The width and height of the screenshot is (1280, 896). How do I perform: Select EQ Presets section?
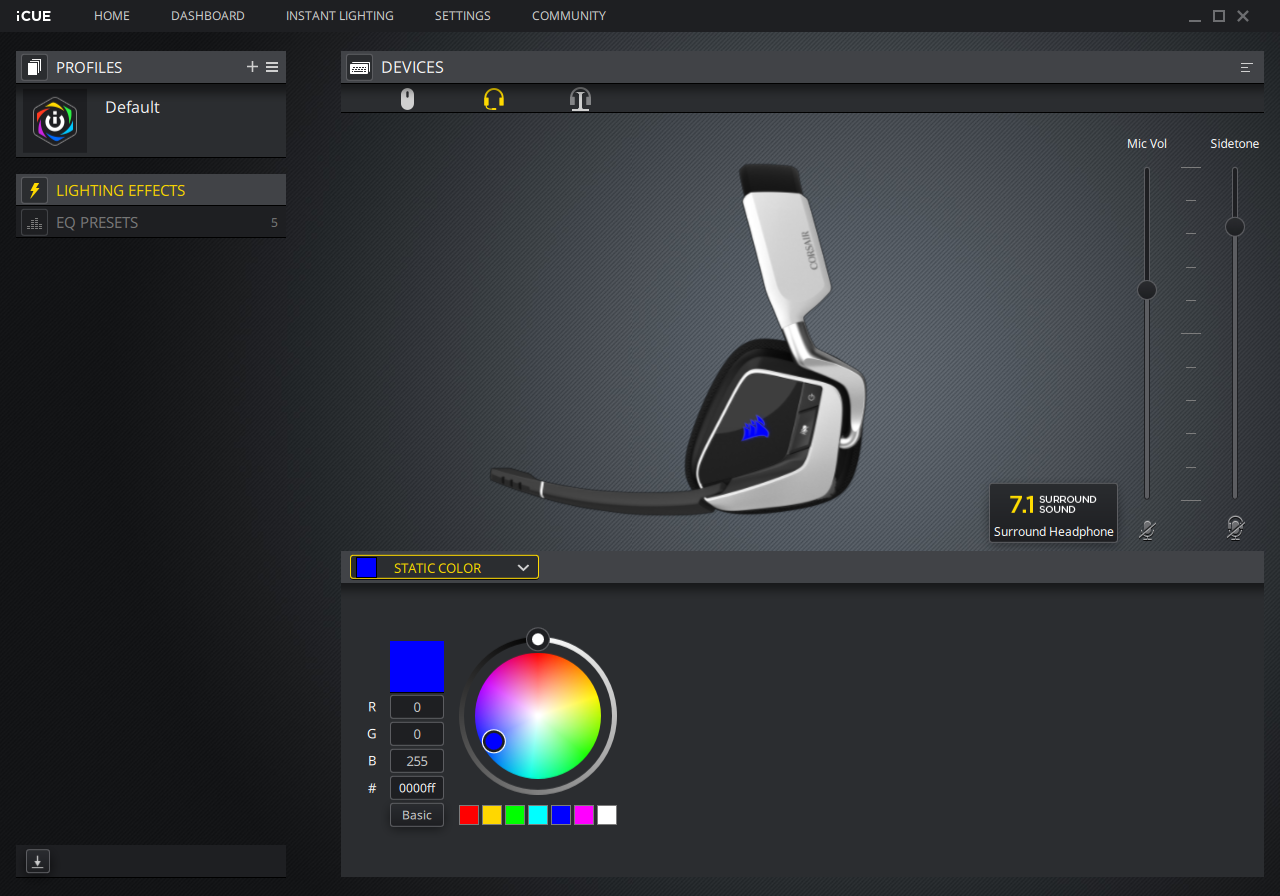(x=151, y=223)
